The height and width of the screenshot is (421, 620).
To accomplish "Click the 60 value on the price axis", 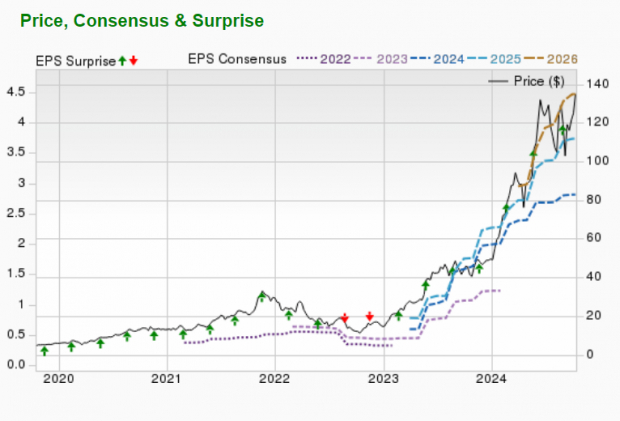I will [594, 238].
